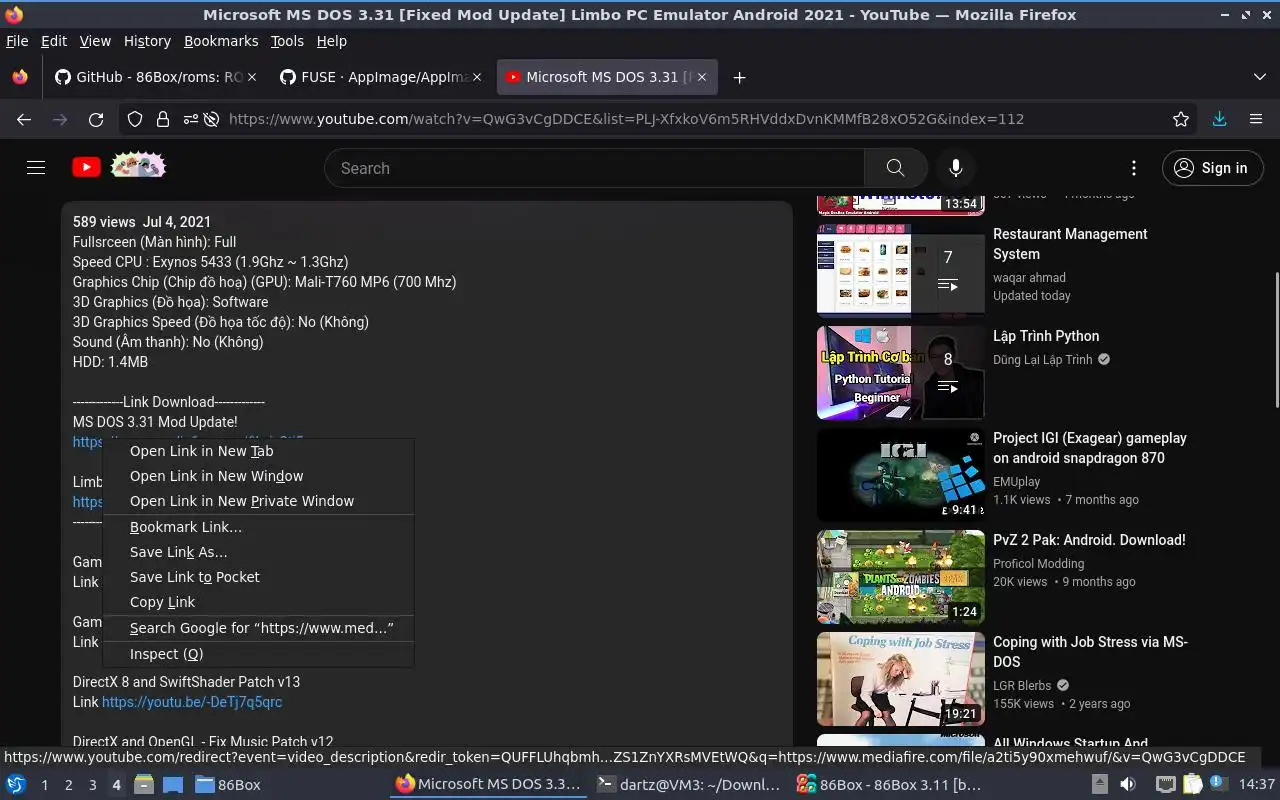Select Bookmark Link from context menu

(258, 527)
